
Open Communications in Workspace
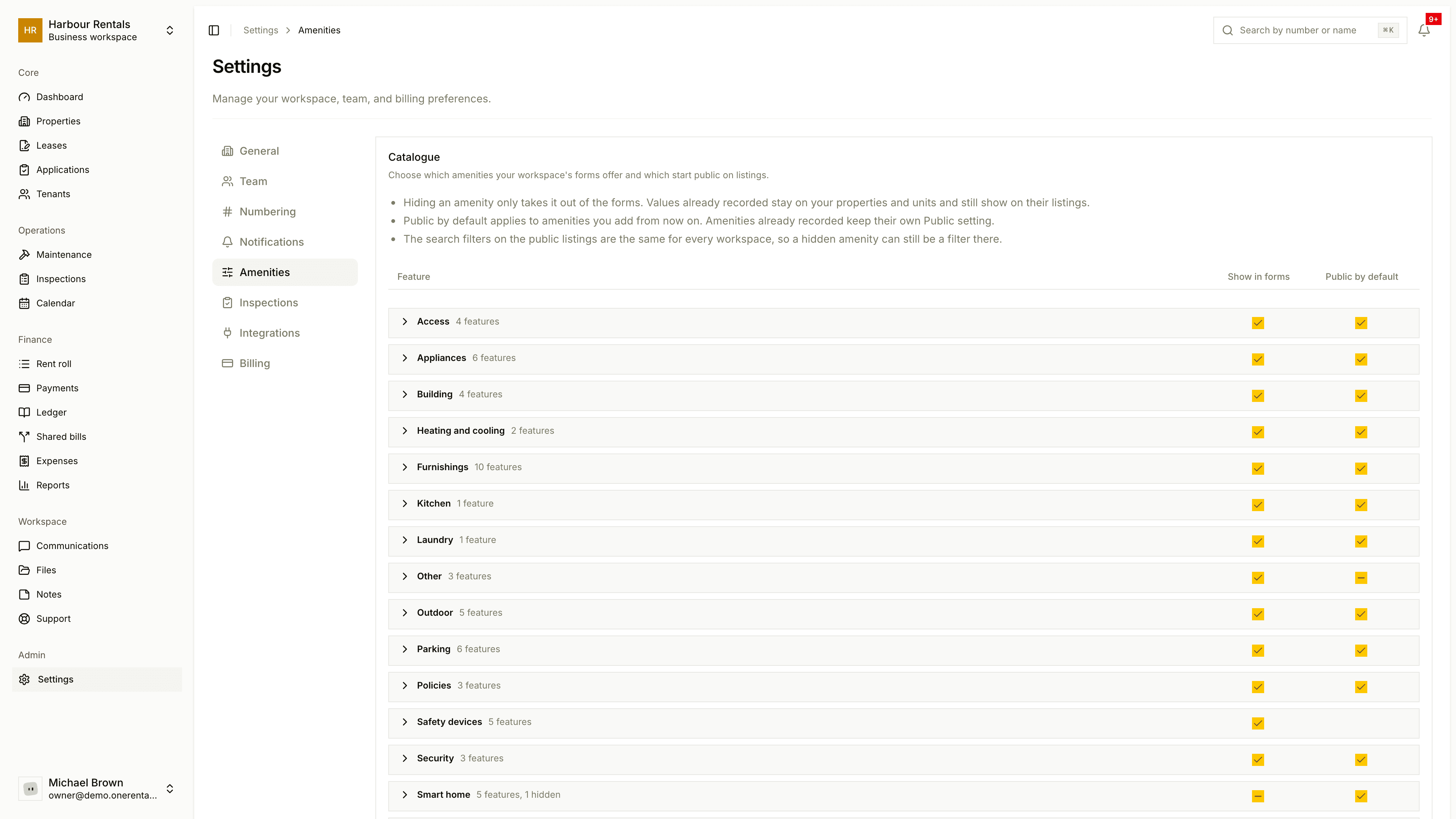coord(97,546)
